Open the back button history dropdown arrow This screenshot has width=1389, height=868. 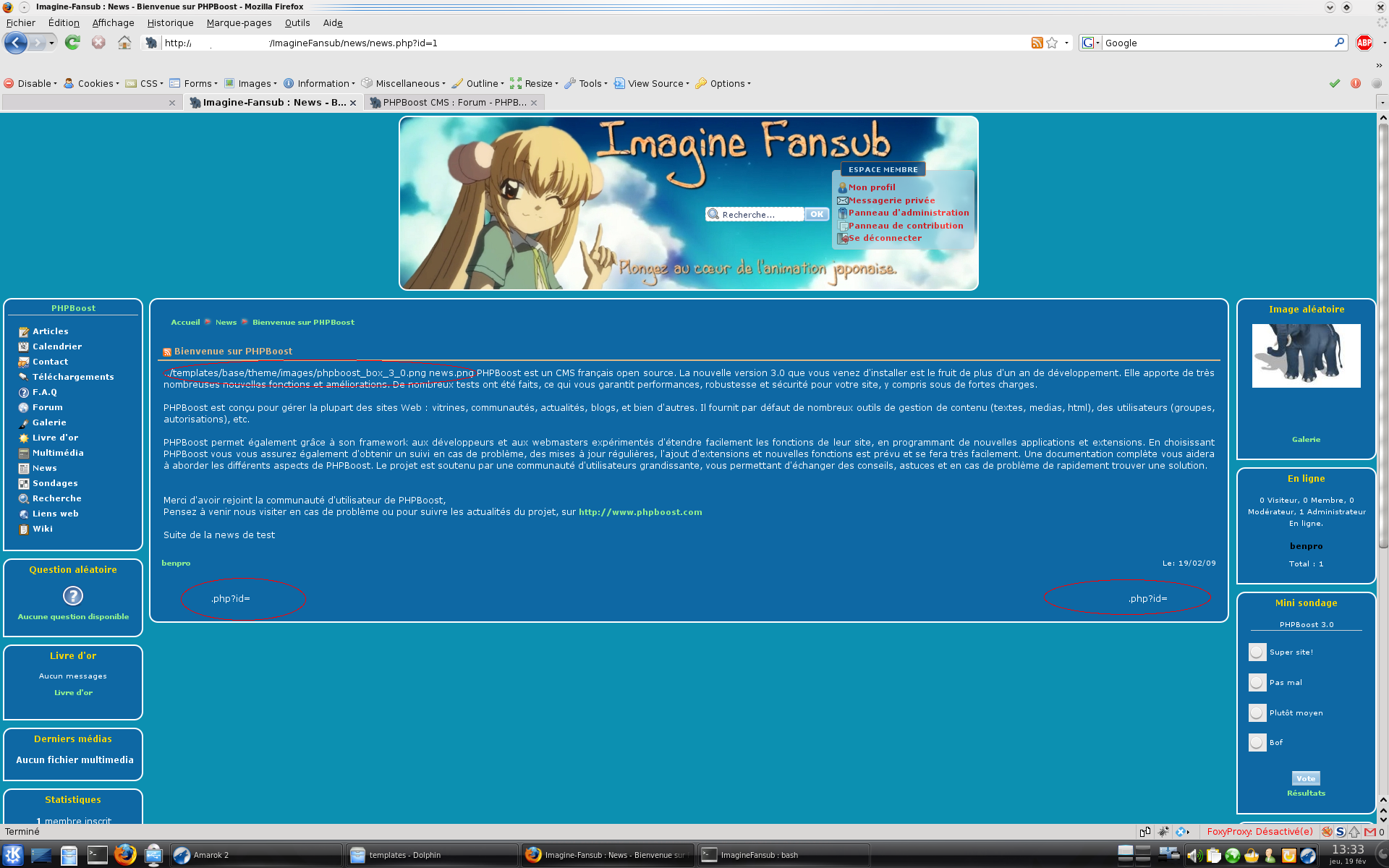(51, 43)
